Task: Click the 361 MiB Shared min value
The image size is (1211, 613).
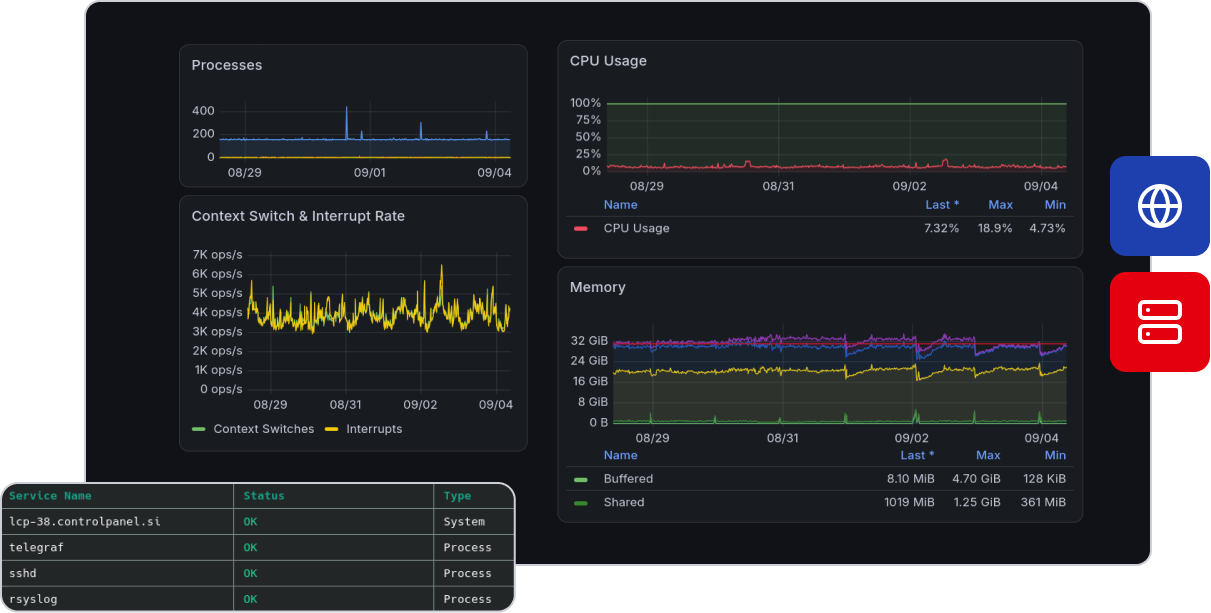Action: tap(1043, 502)
